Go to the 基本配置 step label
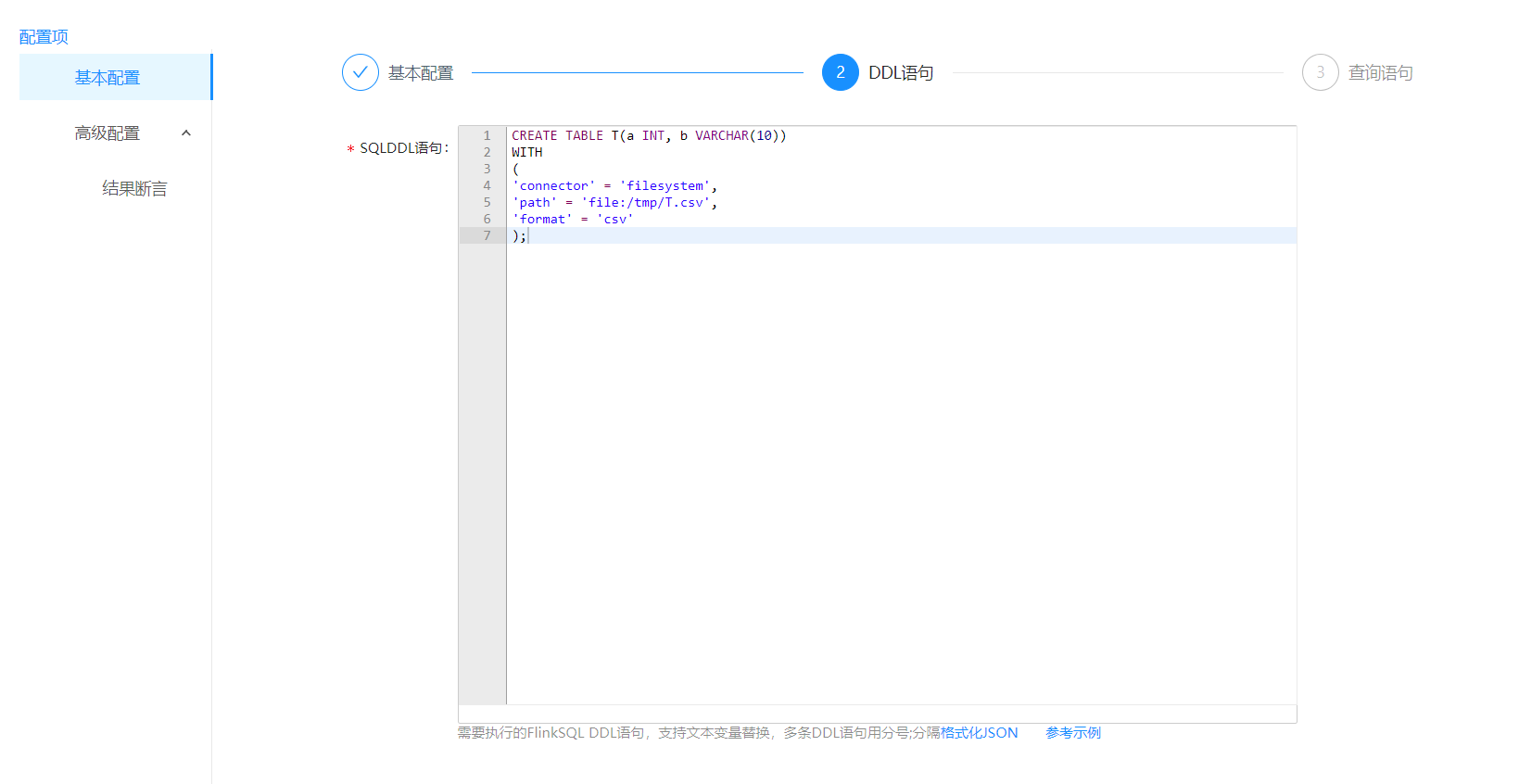 click(421, 73)
